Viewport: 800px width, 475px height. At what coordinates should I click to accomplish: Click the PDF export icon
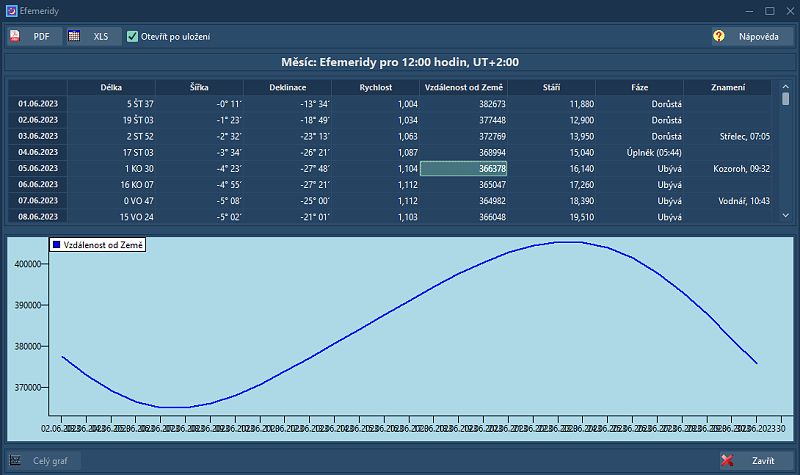pos(16,36)
